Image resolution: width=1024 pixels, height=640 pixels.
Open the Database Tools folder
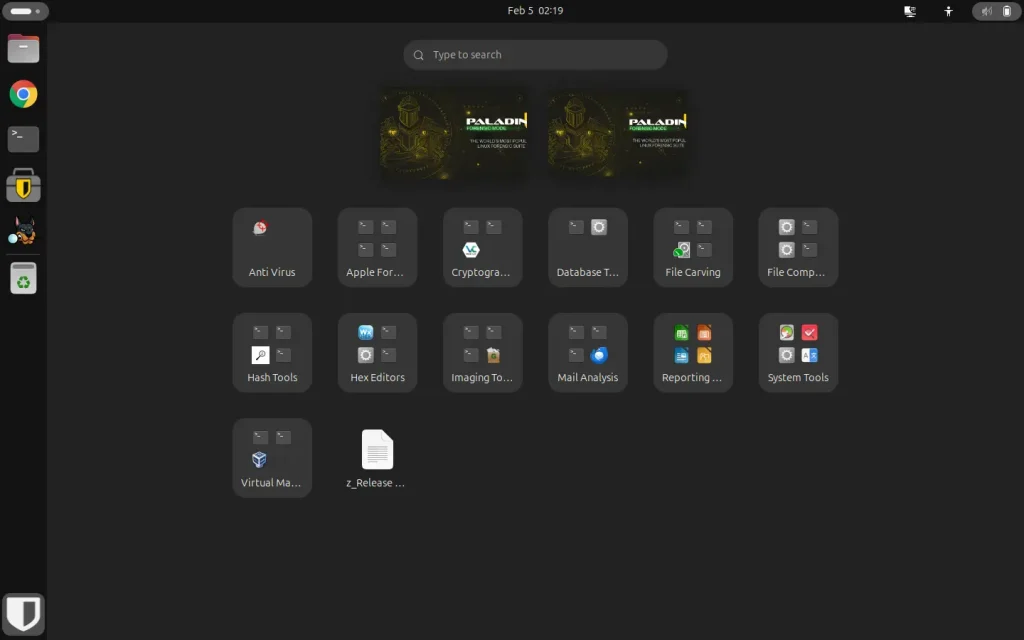point(587,247)
